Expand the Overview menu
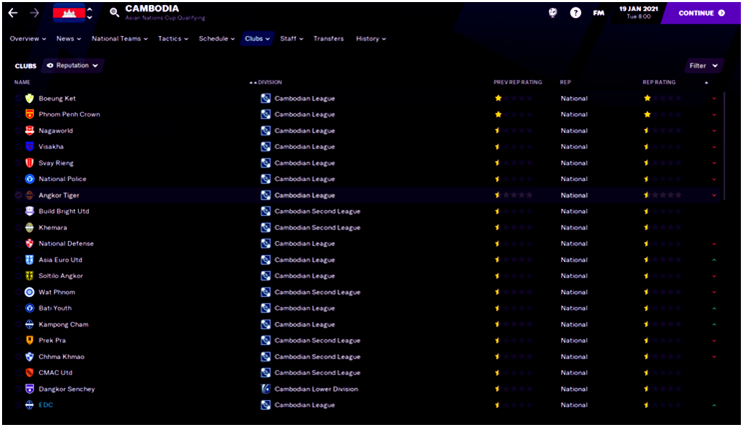Viewport: 744px width, 427px height. 28,38
